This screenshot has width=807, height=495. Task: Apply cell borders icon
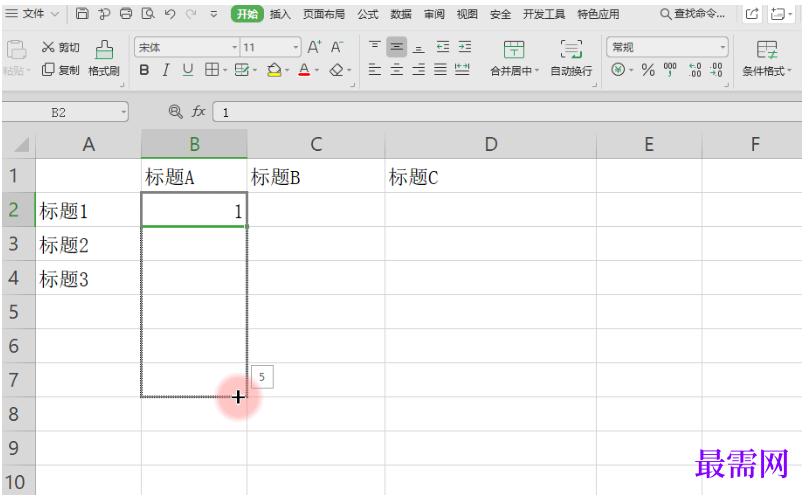pyautogui.click(x=211, y=70)
